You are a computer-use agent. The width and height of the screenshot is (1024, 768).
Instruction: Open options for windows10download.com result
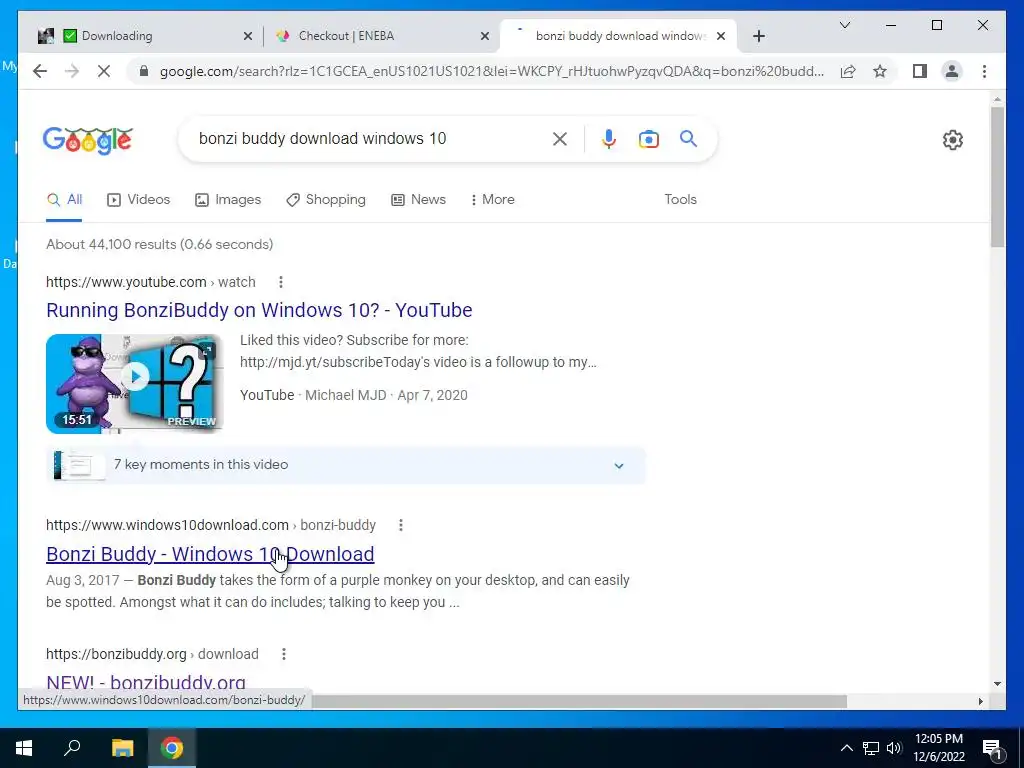[401, 525]
